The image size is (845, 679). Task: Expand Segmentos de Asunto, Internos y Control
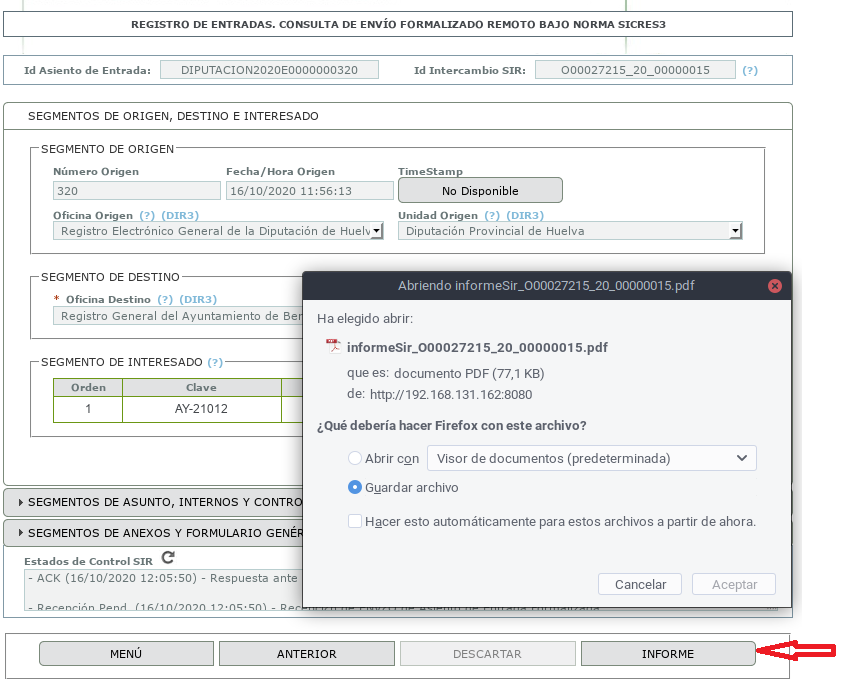point(154,502)
